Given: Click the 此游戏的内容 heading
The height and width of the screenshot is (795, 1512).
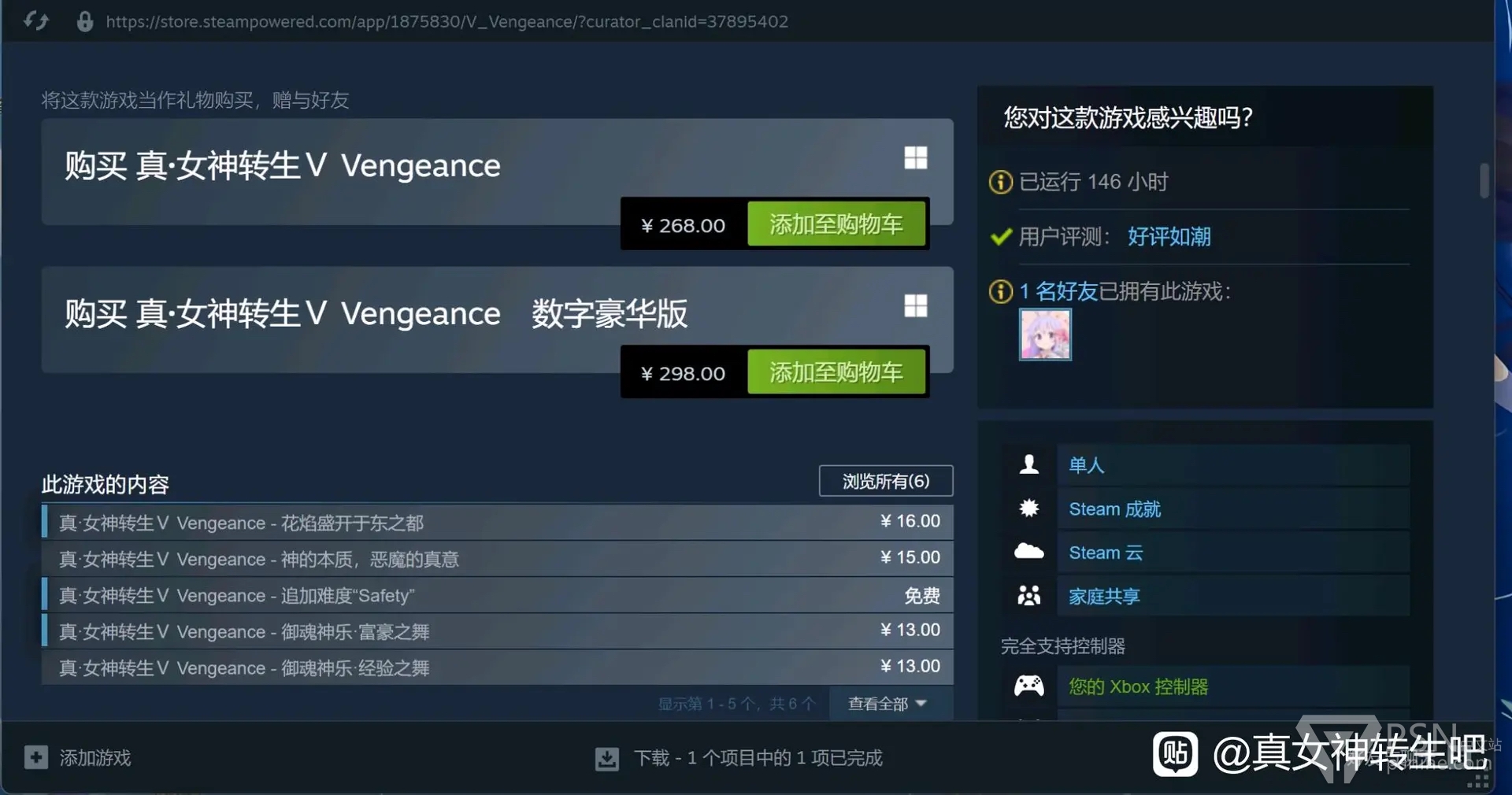Looking at the screenshot, I should 106,484.
